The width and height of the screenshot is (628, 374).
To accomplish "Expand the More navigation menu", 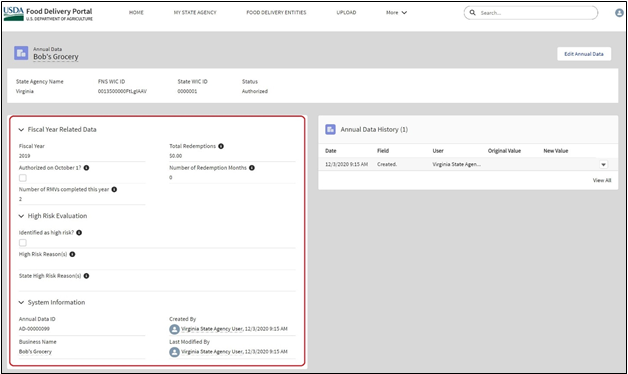I will coord(396,13).
